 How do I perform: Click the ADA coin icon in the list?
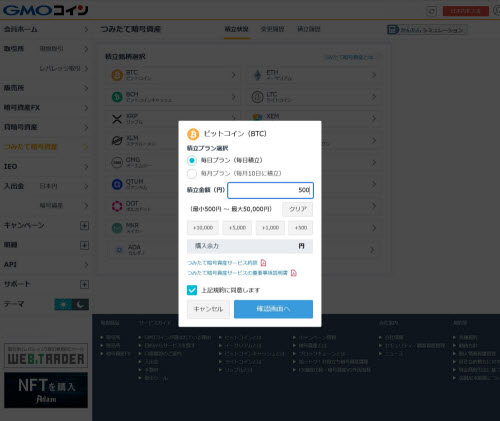(x=119, y=250)
